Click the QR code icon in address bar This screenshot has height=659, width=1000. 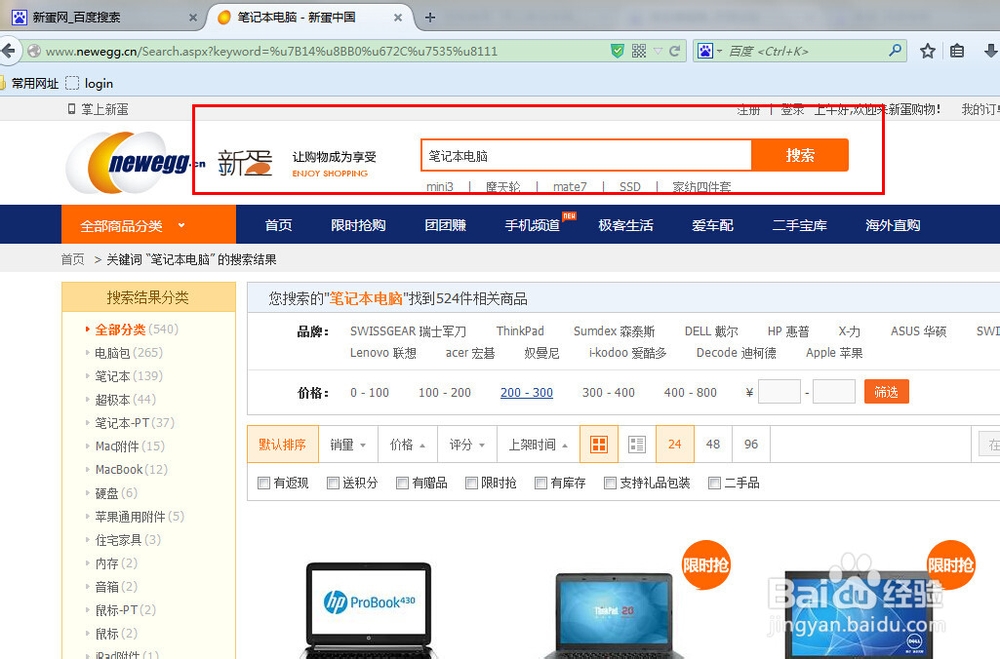pyautogui.click(x=638, y=51)
